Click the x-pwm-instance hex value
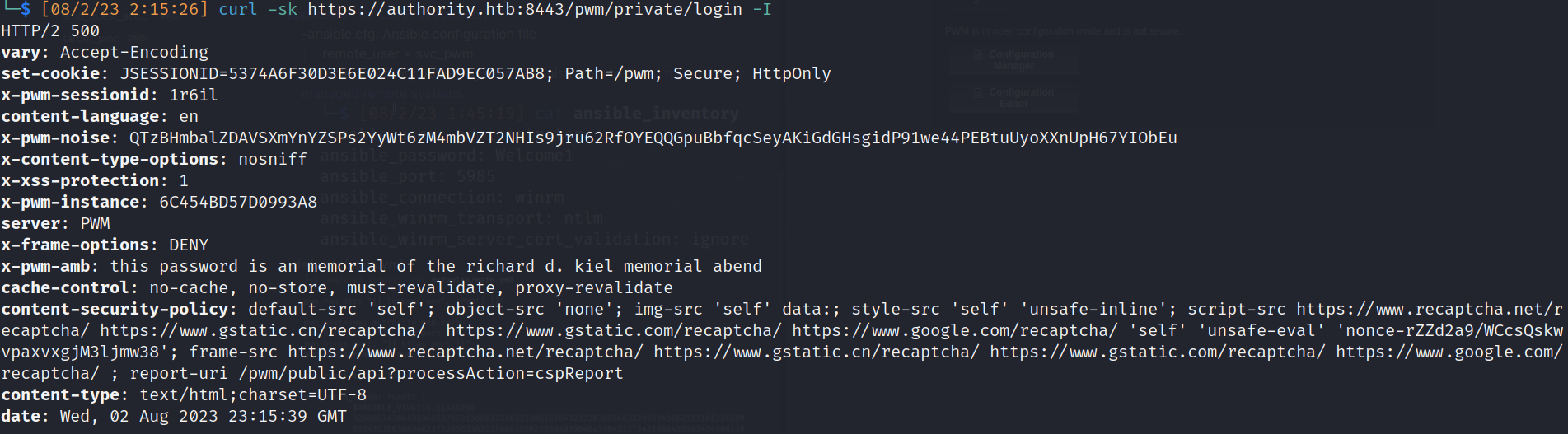The height and width of the screenshot is (434, 1568). pos(237,202)
